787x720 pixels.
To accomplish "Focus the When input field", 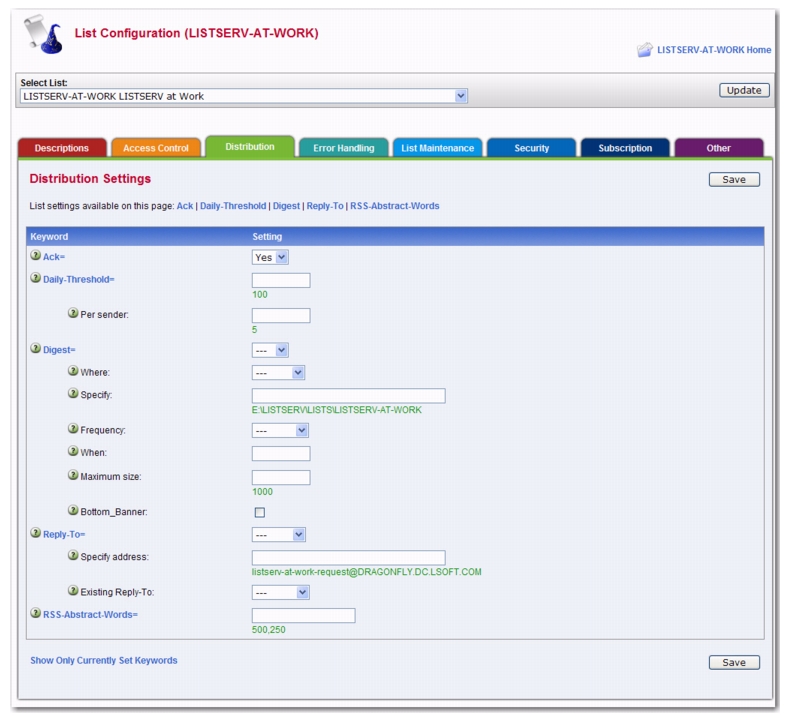I will [x=281, y=454].
